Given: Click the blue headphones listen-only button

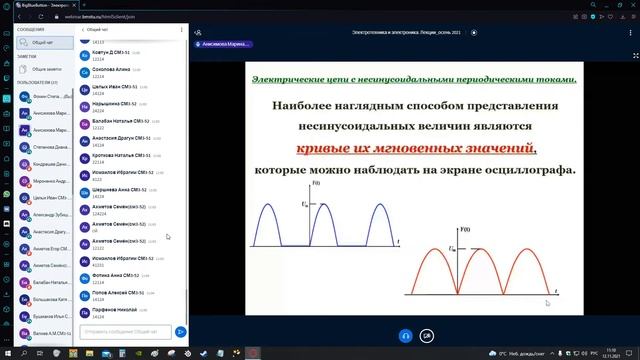Looking at the screenshot, I should pos(405,336).
